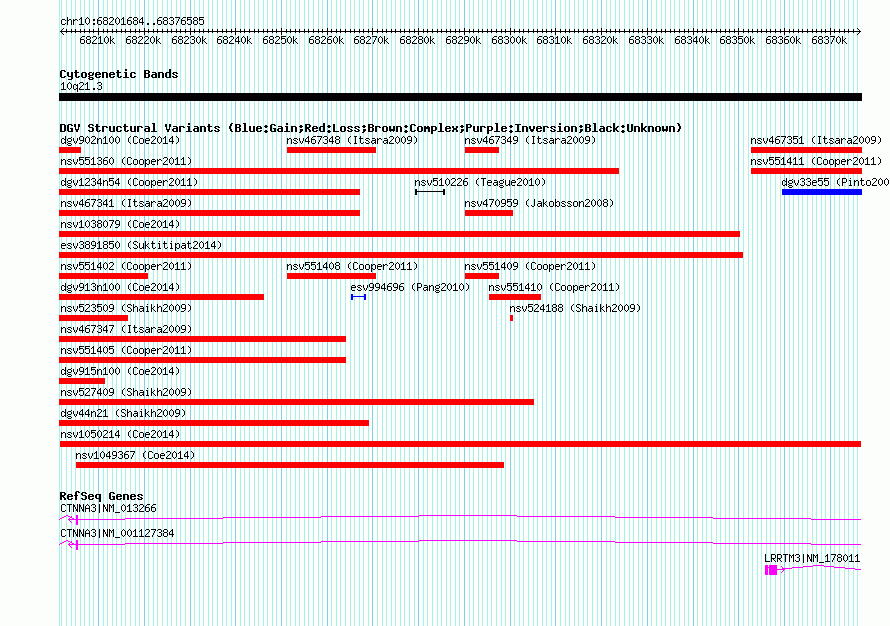Select the tiny nsv524188 red marker
Viewport: 890px width, 626px height.
click(511, 318)
